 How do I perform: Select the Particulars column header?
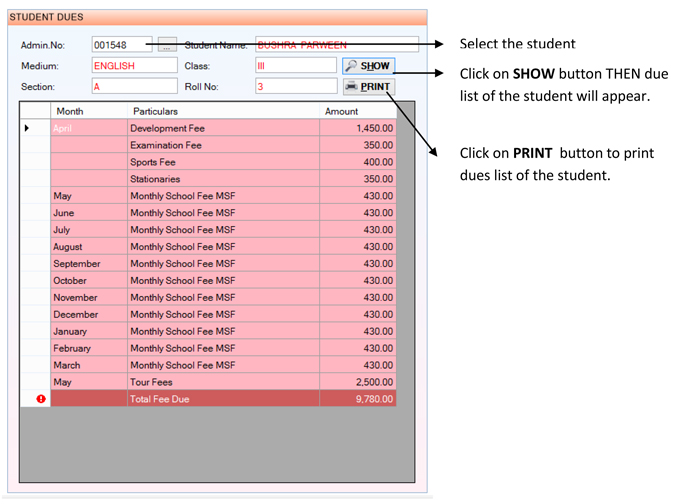pos(224,111)
